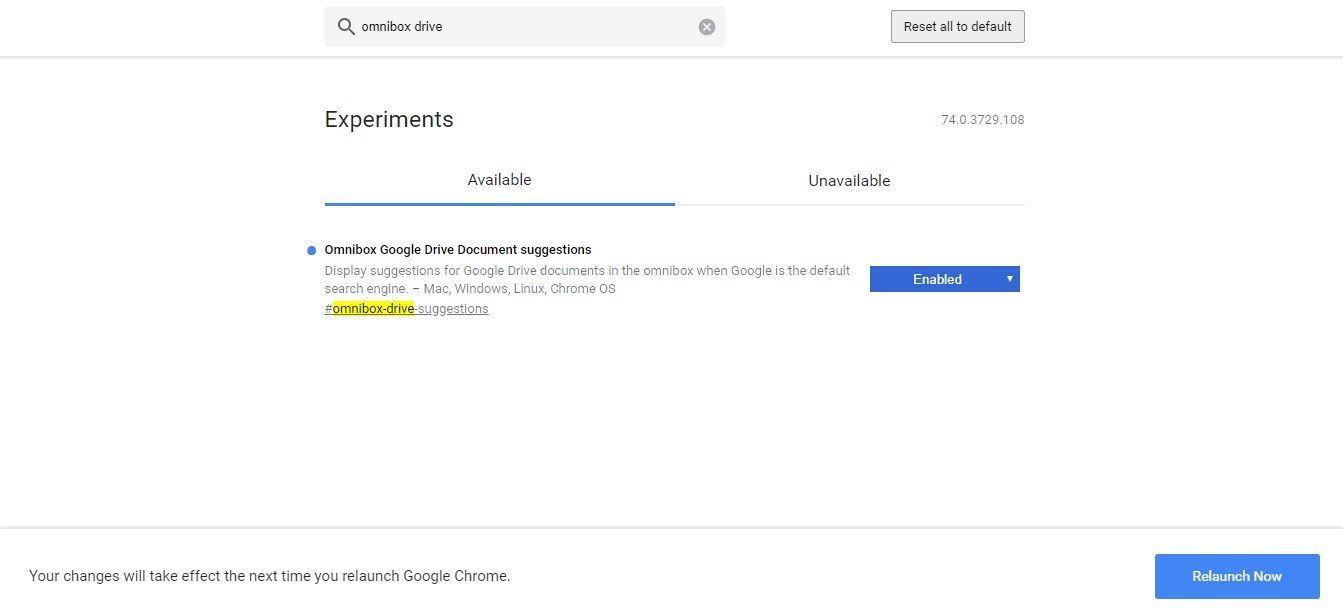Click the version number 74.0.3729.108
This screenshot has height=613, width=1343.
tap(982, 120)
